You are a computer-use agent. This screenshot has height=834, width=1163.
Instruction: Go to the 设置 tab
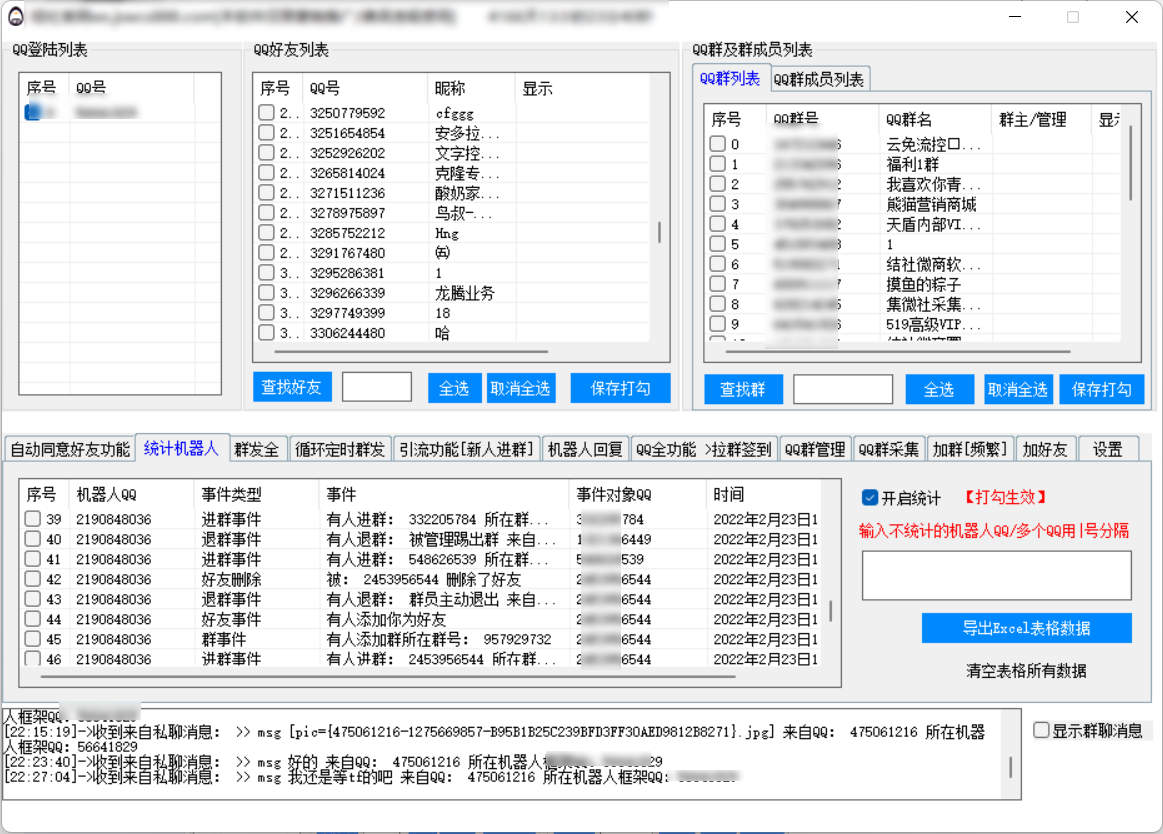[x=1107, y=450]
